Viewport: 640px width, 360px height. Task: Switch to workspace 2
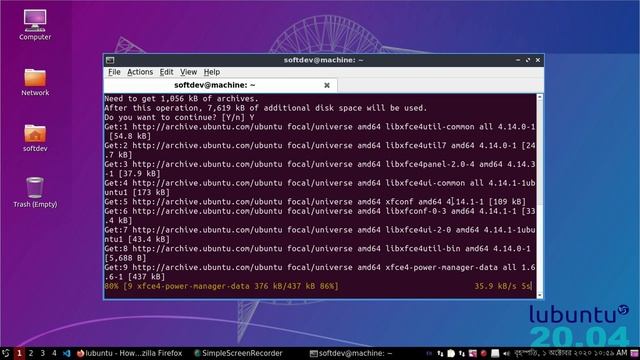(x=31, y=353)
